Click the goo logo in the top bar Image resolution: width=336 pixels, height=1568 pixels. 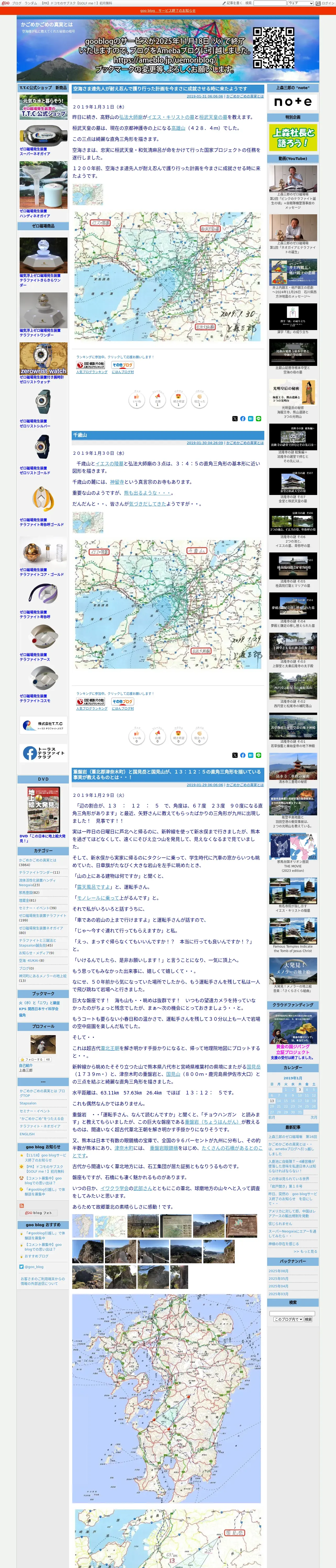(x=5, y=3)
